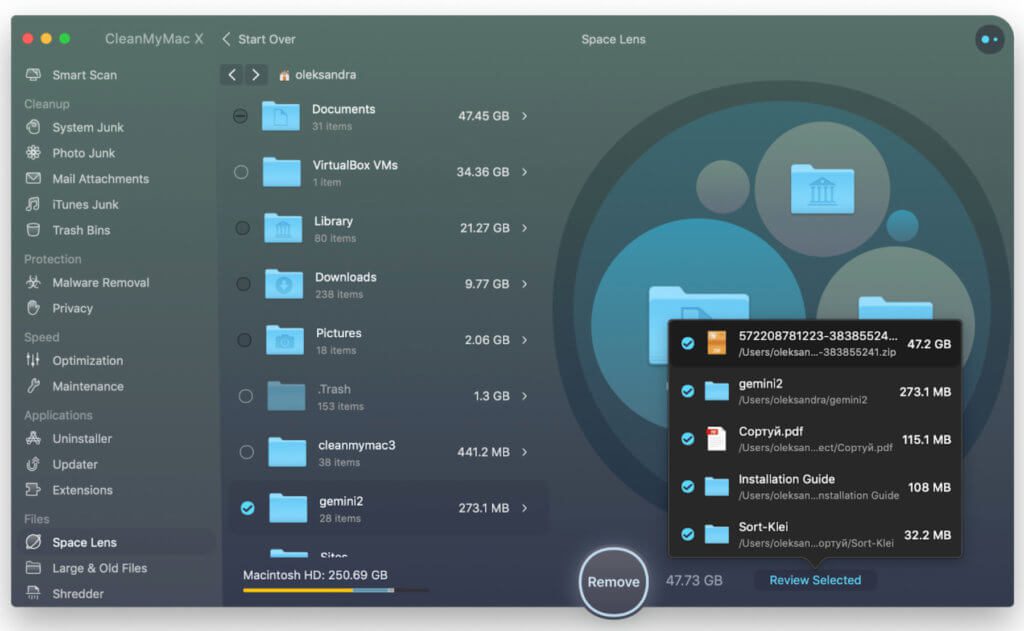The height and width of the screenshot is (631, 1024).
Task: Click the Library bubble in the space map
Action: 822,189
